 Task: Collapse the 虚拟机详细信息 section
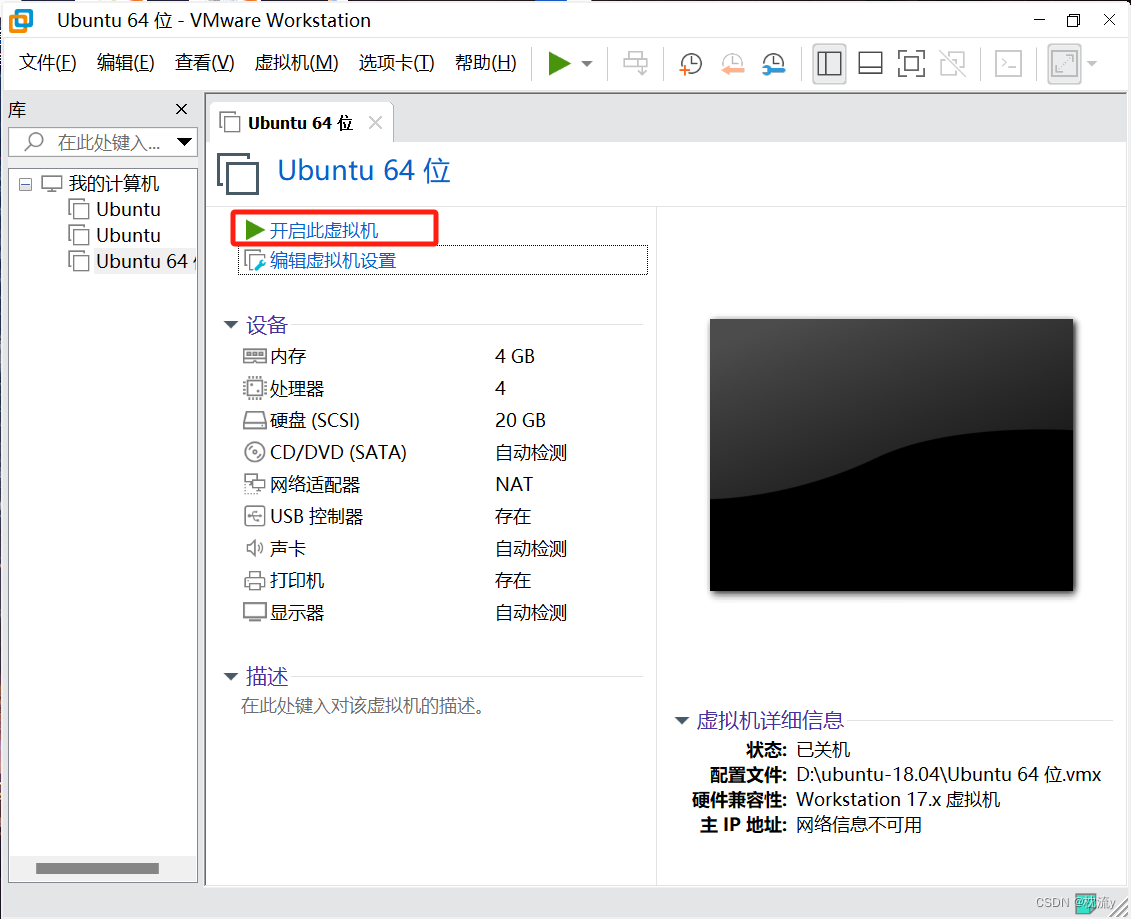pyautogui.click(x=682, y=720)
